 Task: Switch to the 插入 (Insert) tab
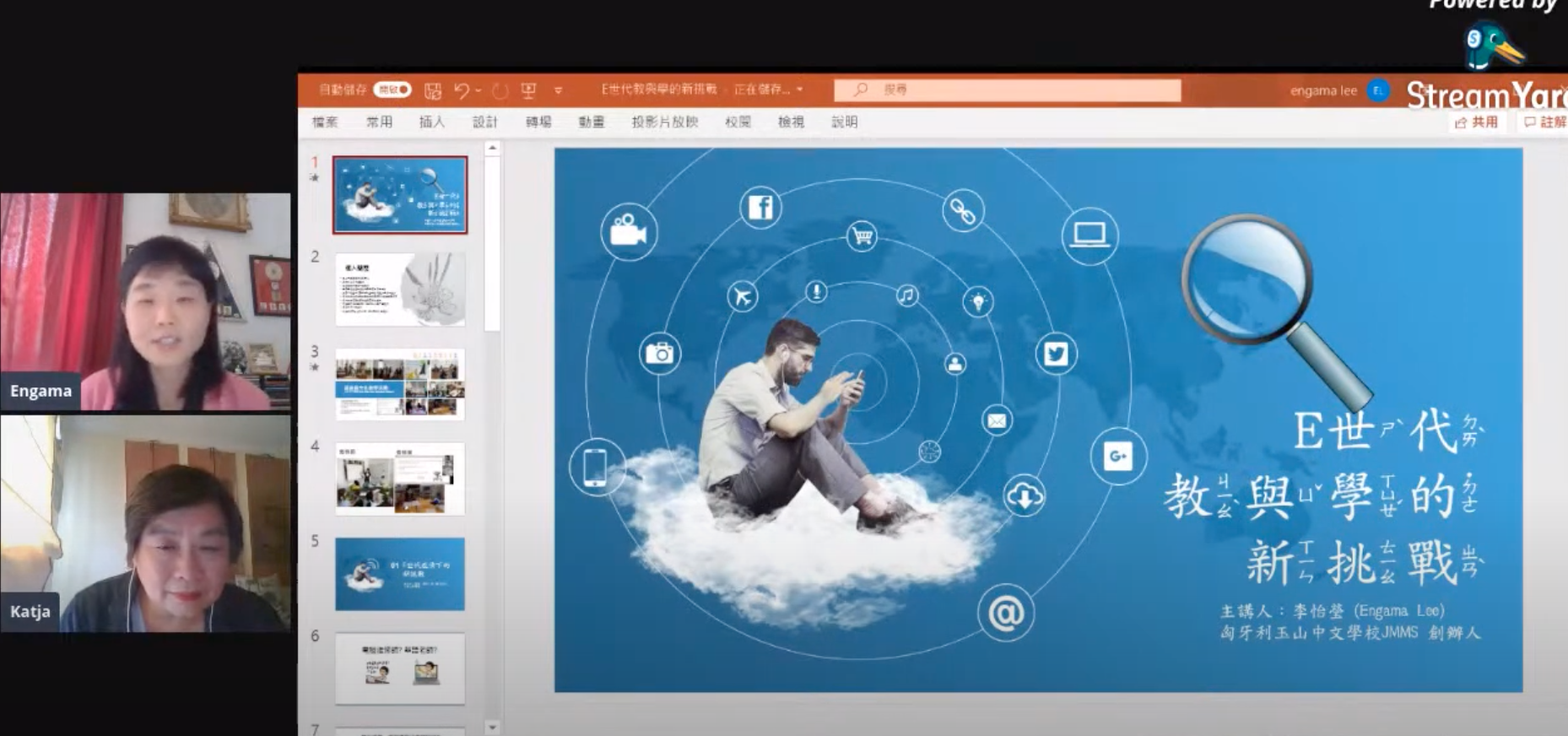click(x=432, y=122)
